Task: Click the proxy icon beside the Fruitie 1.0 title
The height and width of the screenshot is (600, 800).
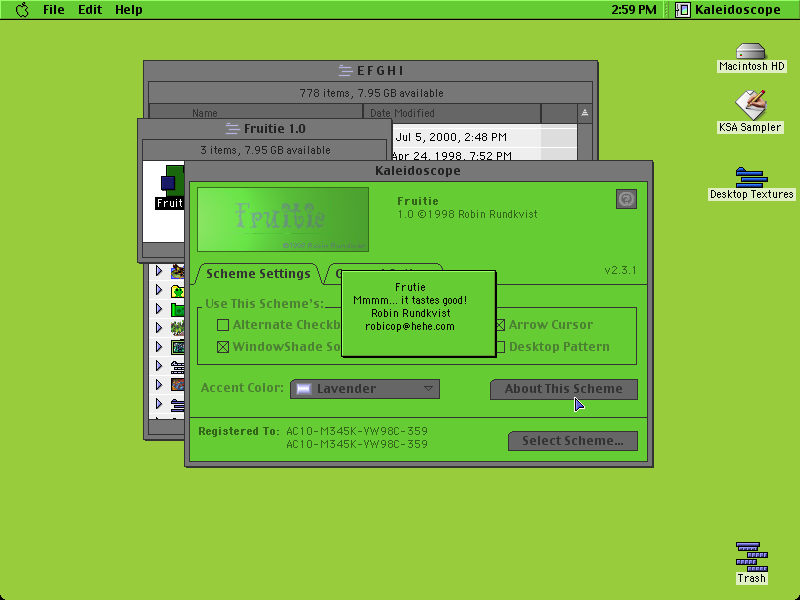Action: coord(233,129)
